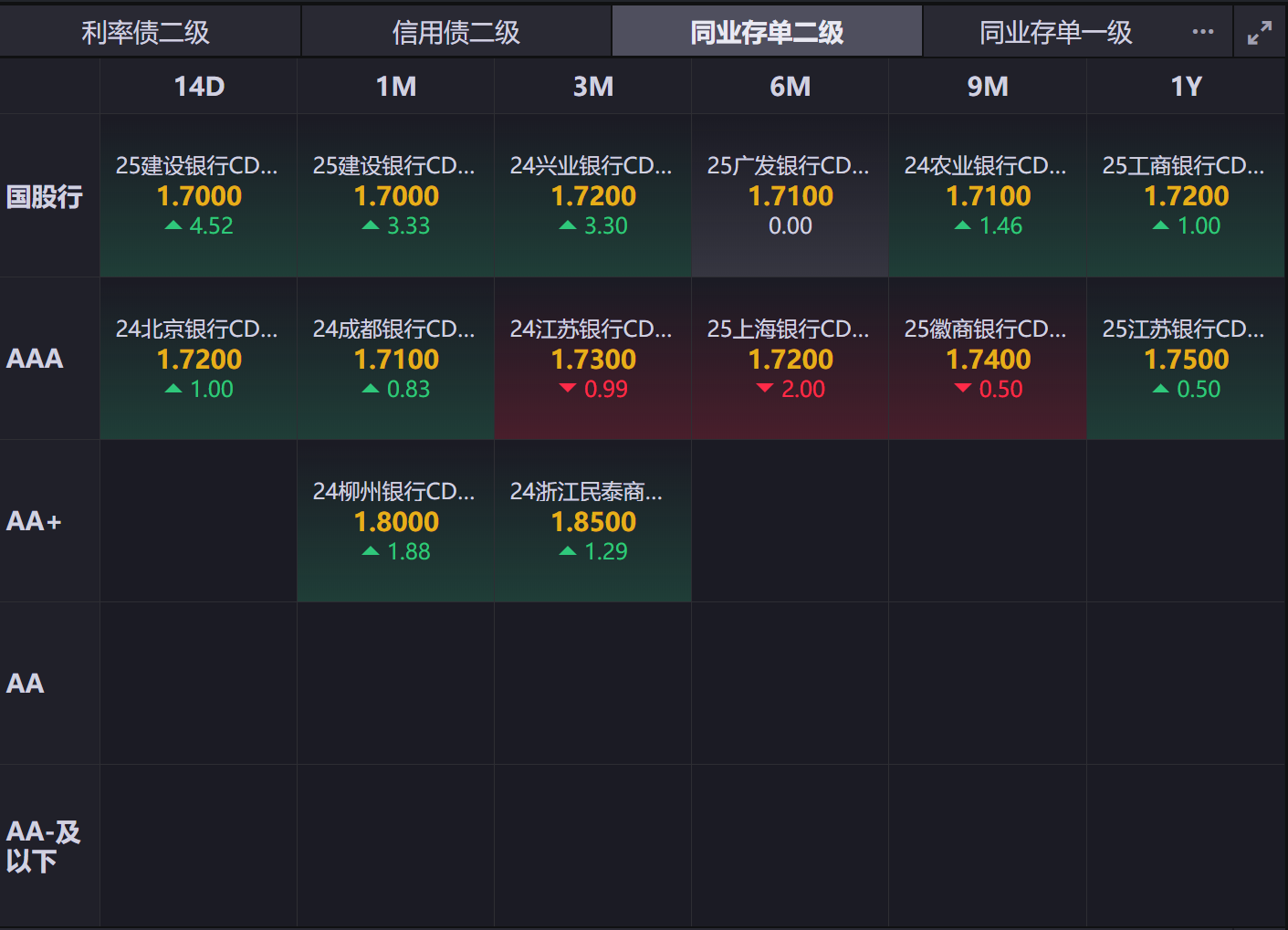Open 24北京银行CD cell at 1.7200
The height and width of the screenshot is (930, 1288).
click(x=199, y=359)
